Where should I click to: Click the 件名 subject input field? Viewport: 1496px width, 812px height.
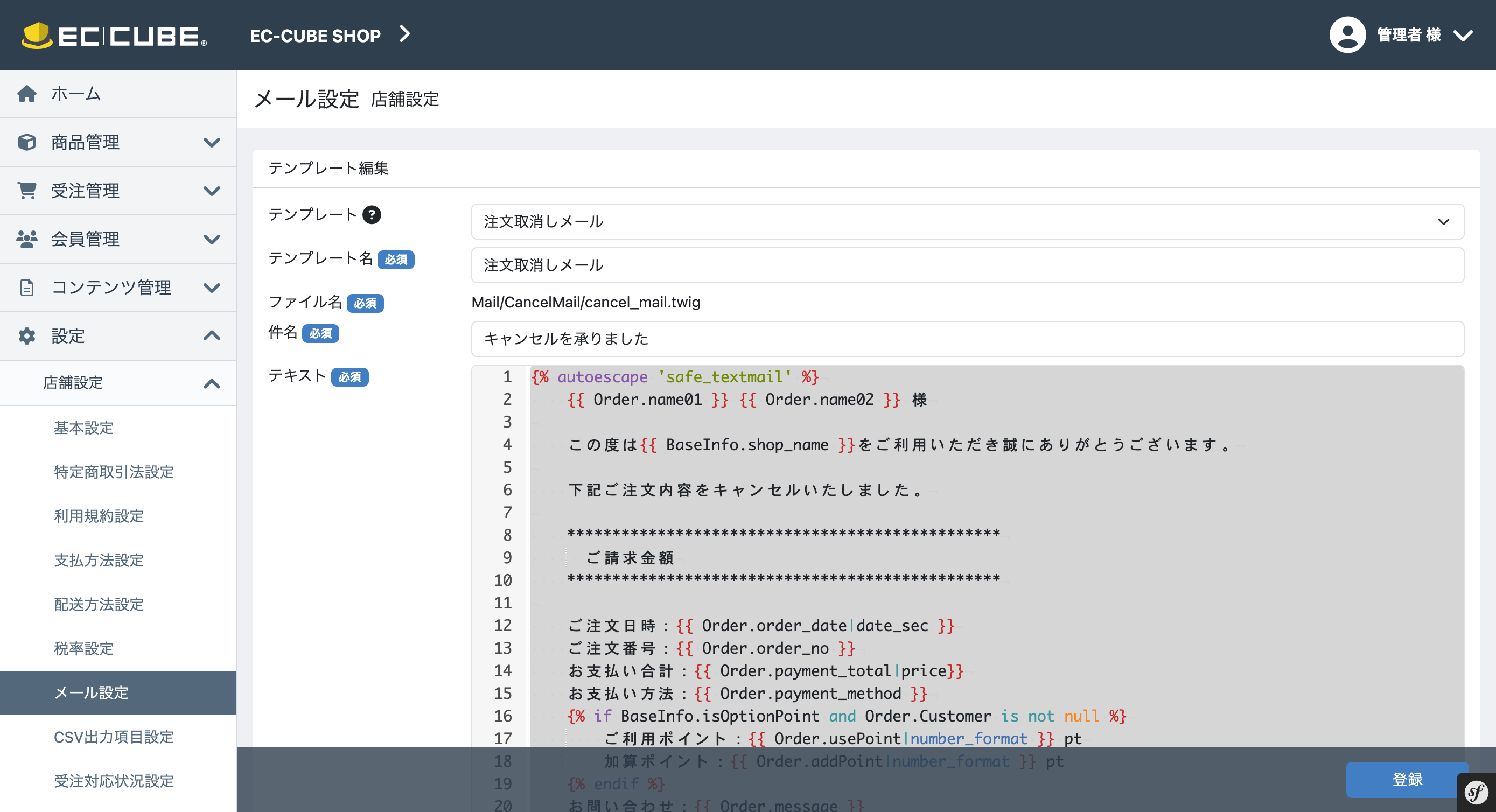coord(968,339)
